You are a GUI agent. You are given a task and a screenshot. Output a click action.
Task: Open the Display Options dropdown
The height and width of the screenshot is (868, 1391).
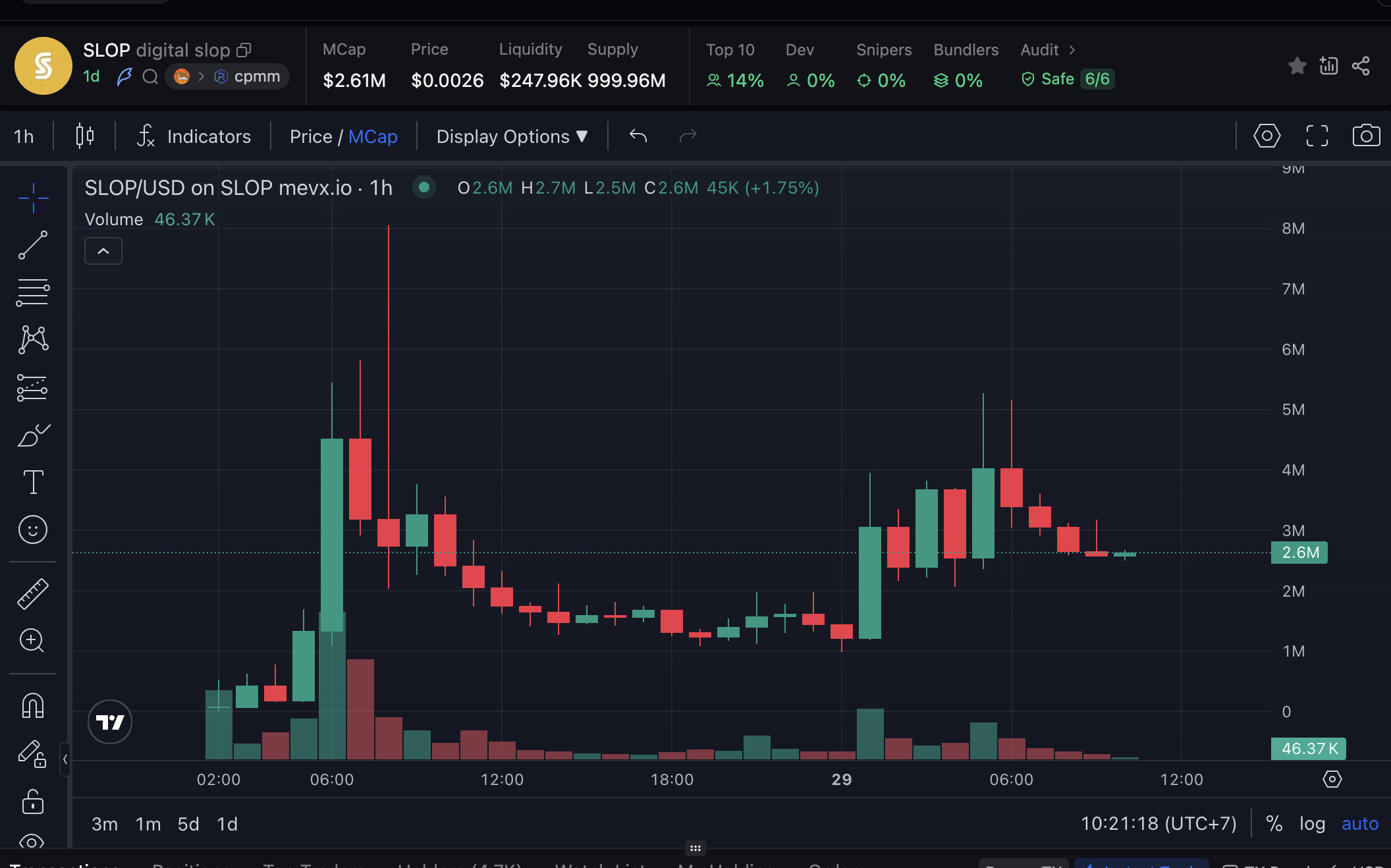pos(512,136)
